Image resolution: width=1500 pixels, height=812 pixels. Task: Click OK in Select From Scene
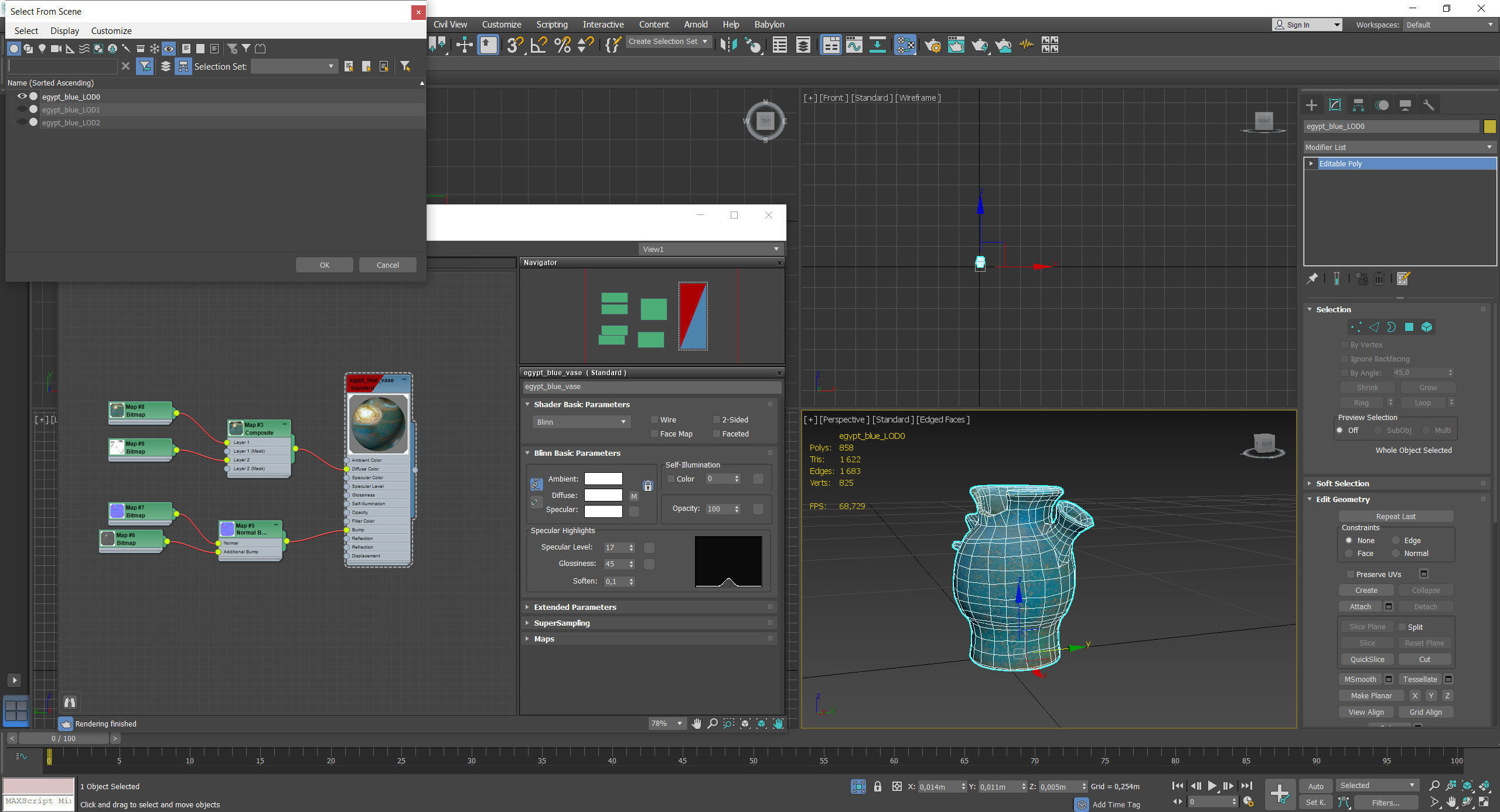tap(325, 265)
